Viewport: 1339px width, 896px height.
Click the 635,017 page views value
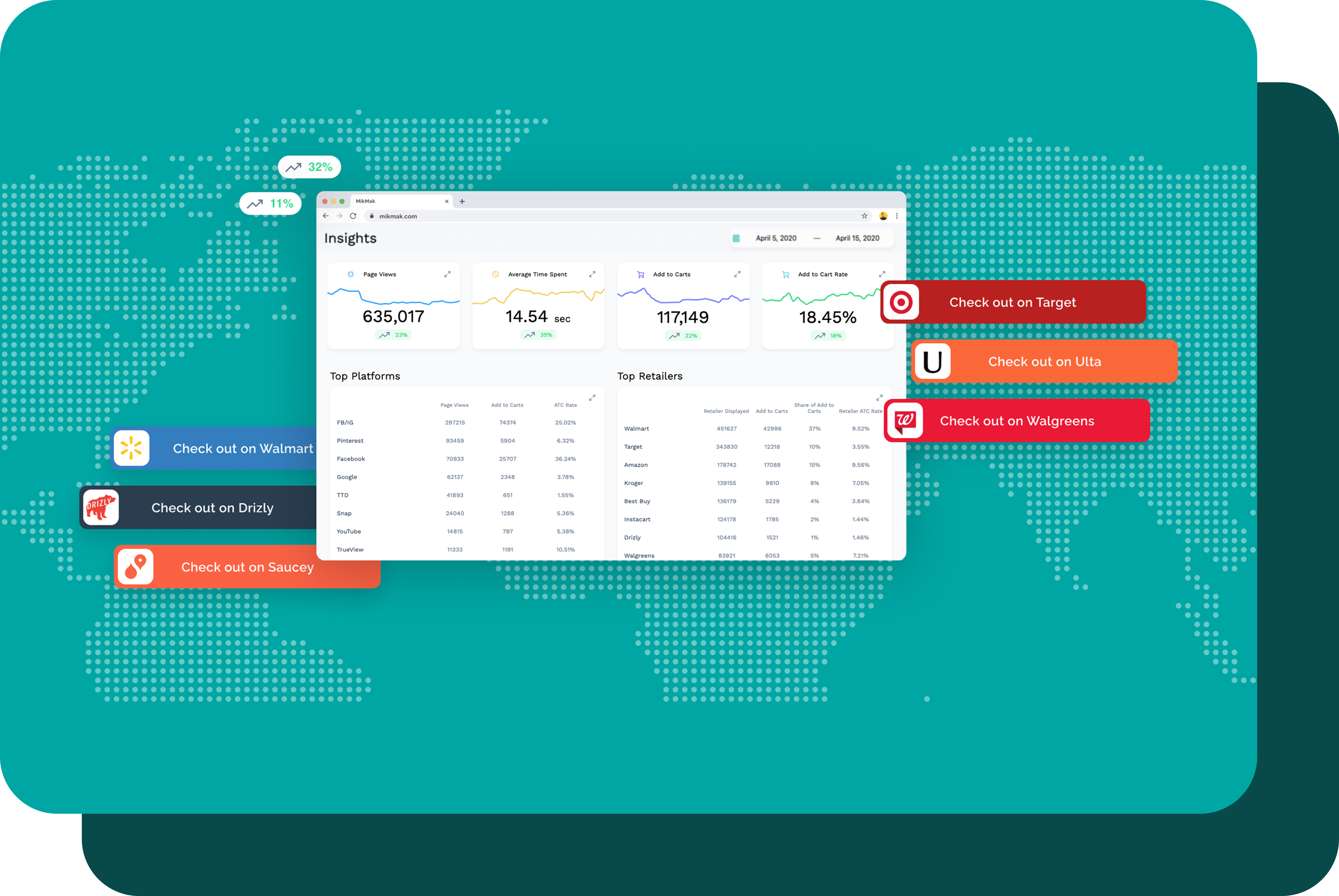(393, 316)
